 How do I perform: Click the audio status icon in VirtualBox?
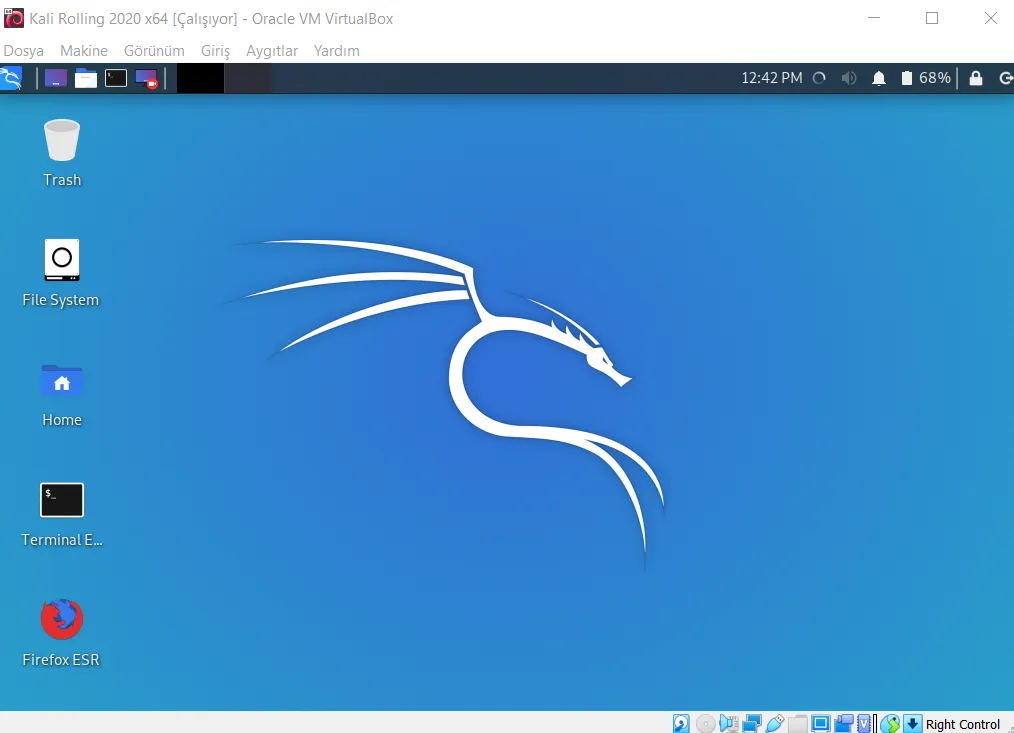[729, 723]
